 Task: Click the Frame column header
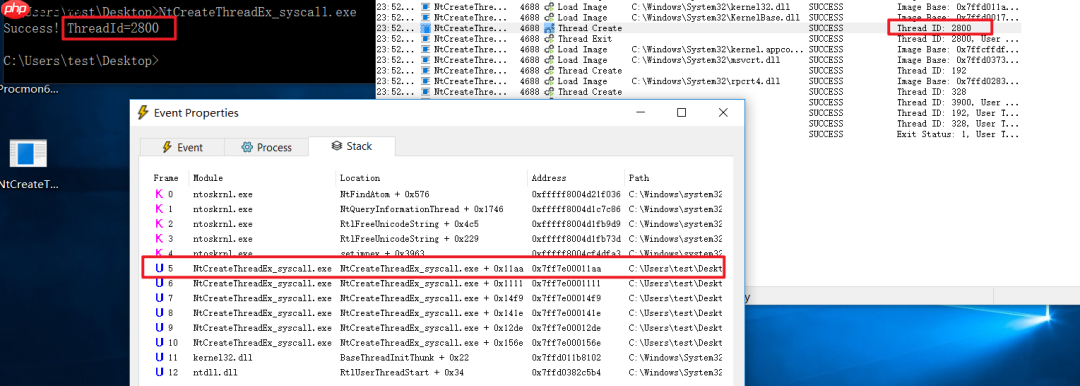tap(166, 178)
